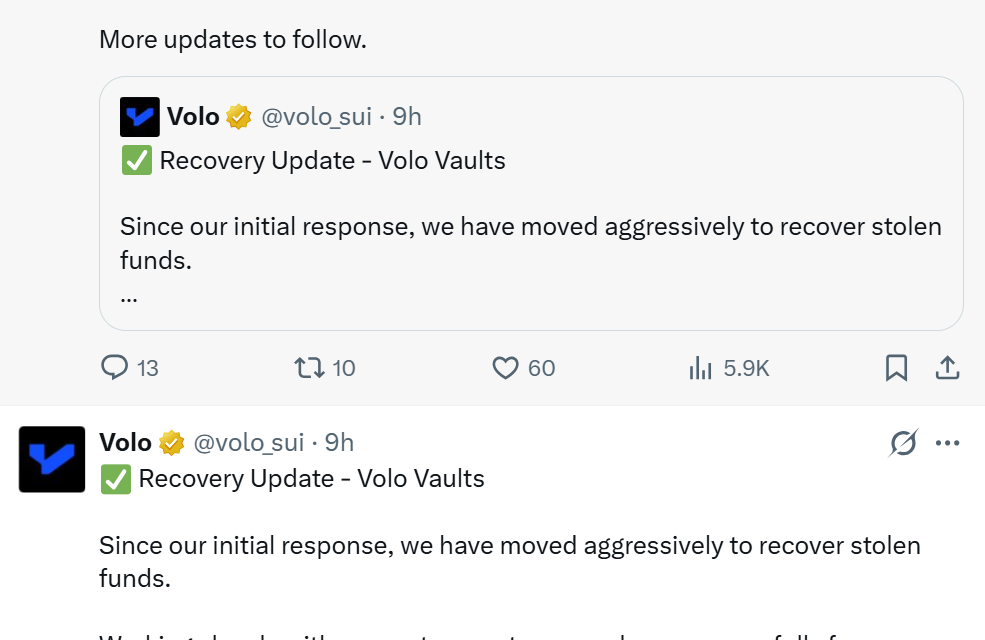Viewport: 985px width, 640px height.
Task: Click the reply icon showing 13 comments
Action: point(115,368)
